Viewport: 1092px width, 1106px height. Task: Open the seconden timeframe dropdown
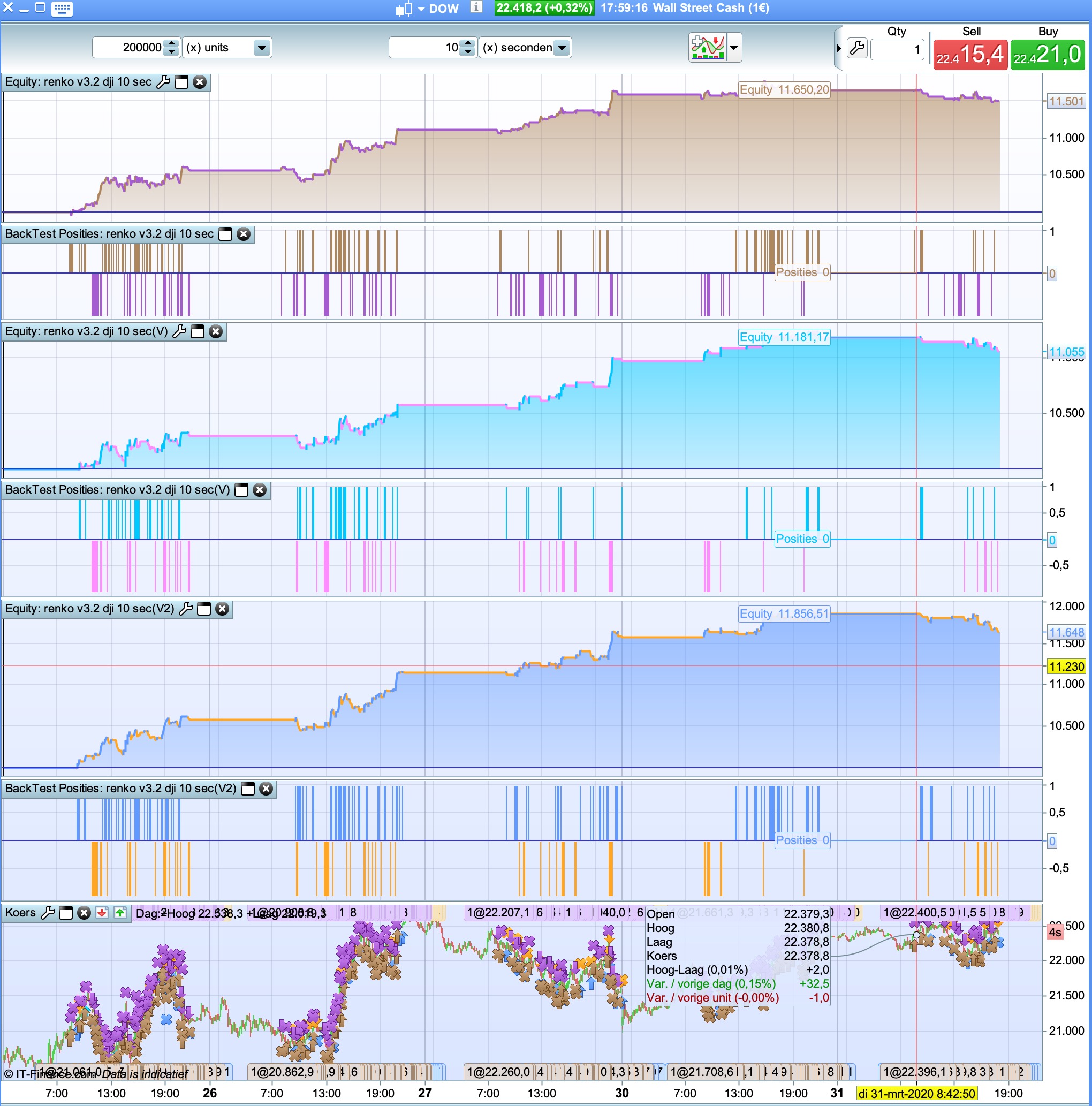click(x=562, y=48)
